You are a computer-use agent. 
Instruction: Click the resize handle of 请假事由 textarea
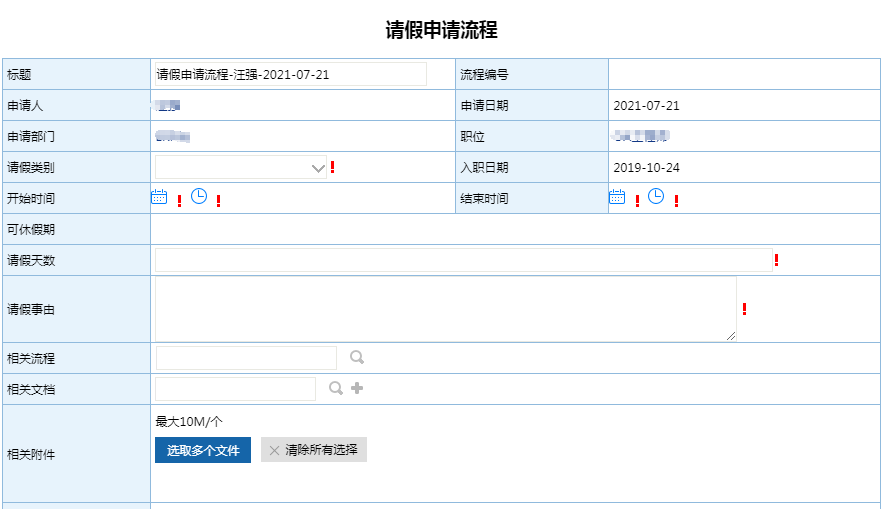731,336
